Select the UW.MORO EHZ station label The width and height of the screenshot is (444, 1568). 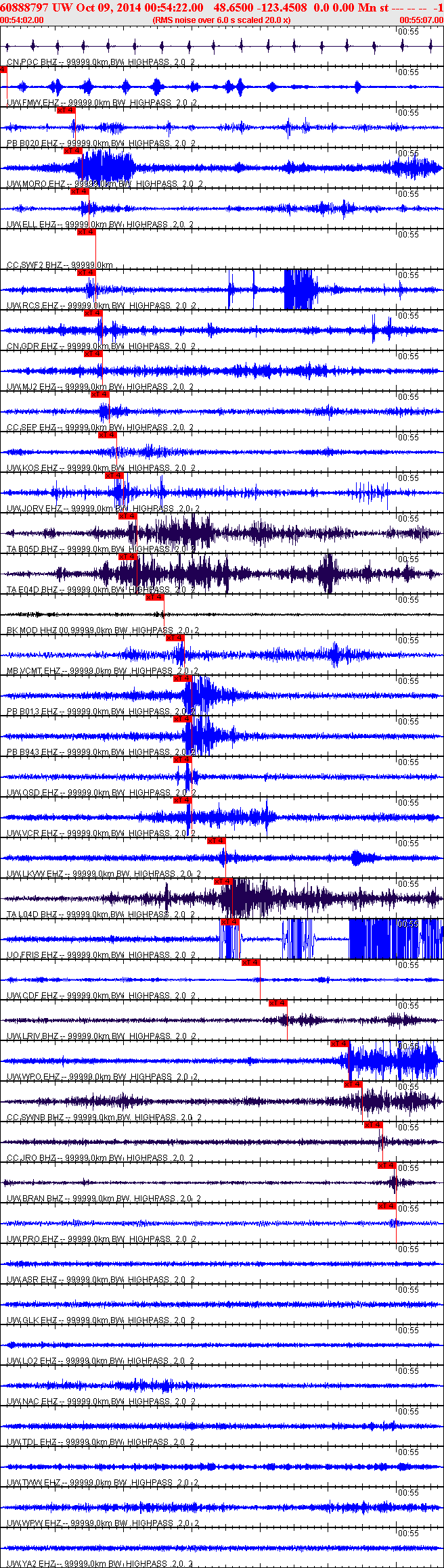click(104, 184)
